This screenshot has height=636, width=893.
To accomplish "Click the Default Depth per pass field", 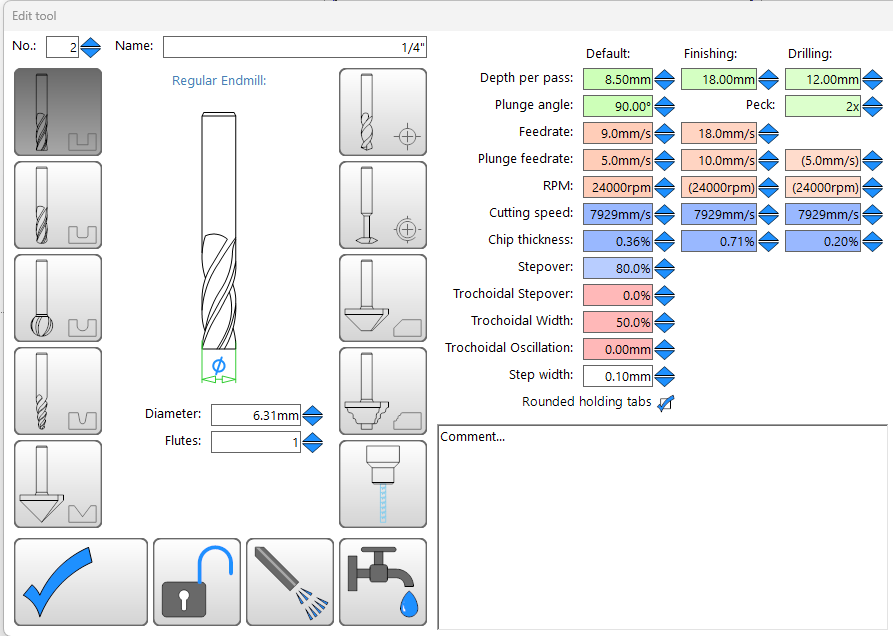I will coord(617,79).
